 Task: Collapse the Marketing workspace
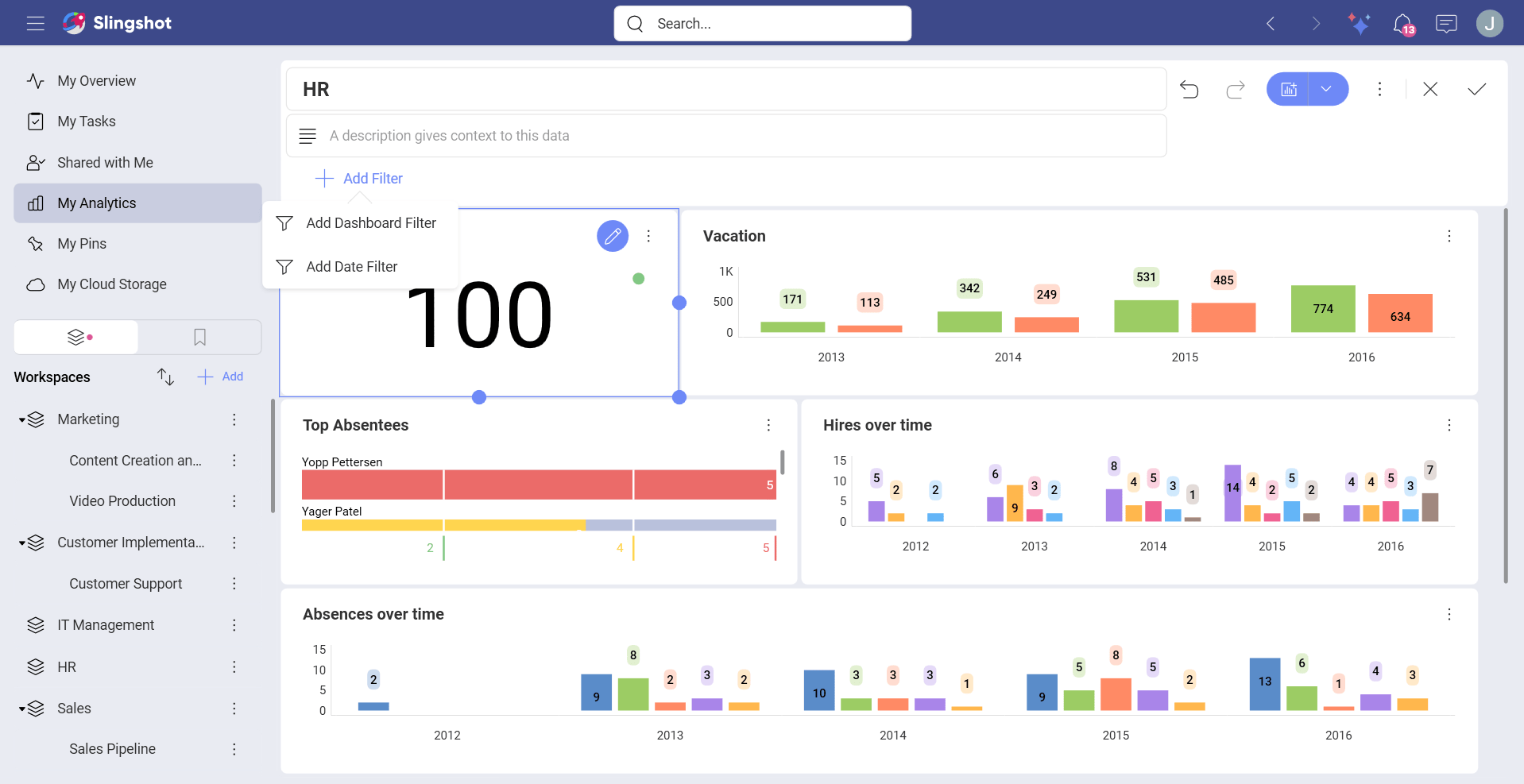[x=20, y=419]
